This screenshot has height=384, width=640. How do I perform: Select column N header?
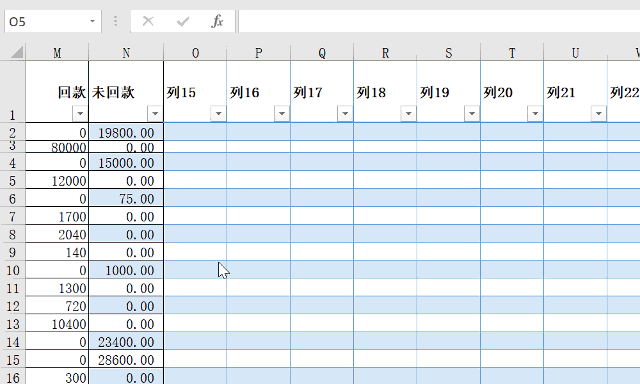126,53
